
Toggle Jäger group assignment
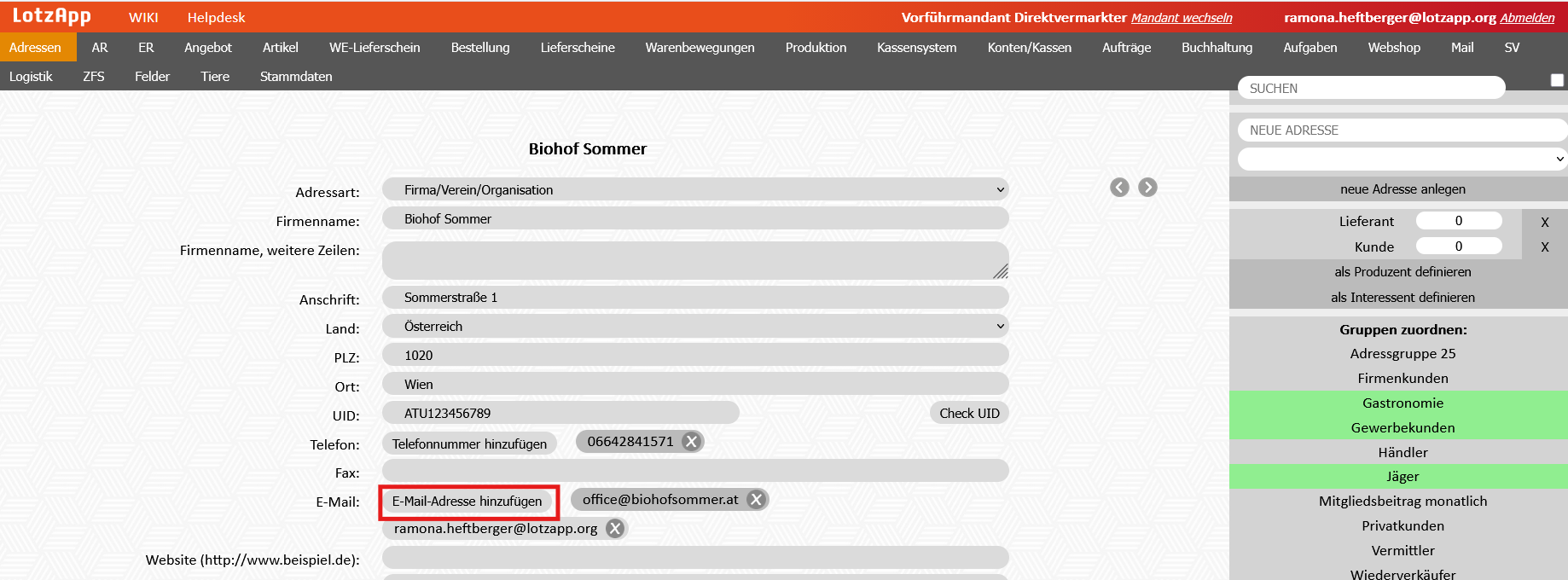[x=1402, y=477]
